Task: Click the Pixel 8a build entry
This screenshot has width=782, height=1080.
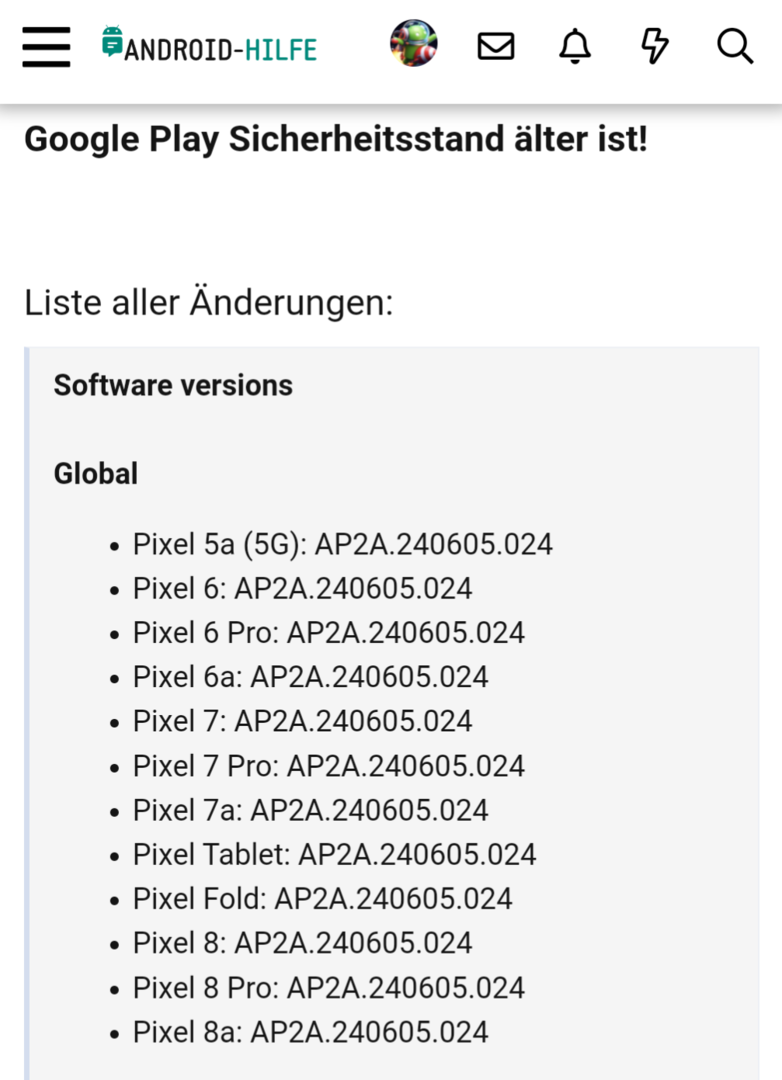Action: click(x=310, y=1032)
